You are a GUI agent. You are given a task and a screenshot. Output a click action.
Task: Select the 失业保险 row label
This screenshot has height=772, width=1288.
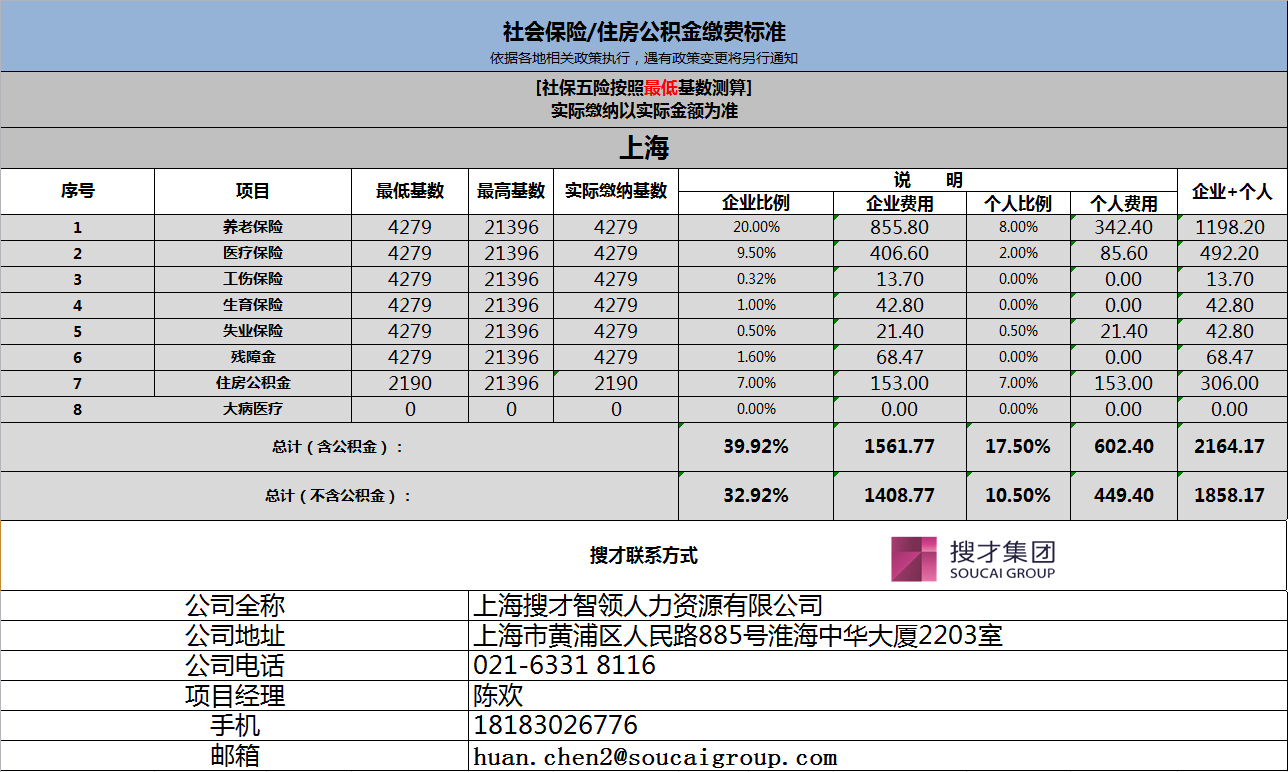[x=252, y=331]
